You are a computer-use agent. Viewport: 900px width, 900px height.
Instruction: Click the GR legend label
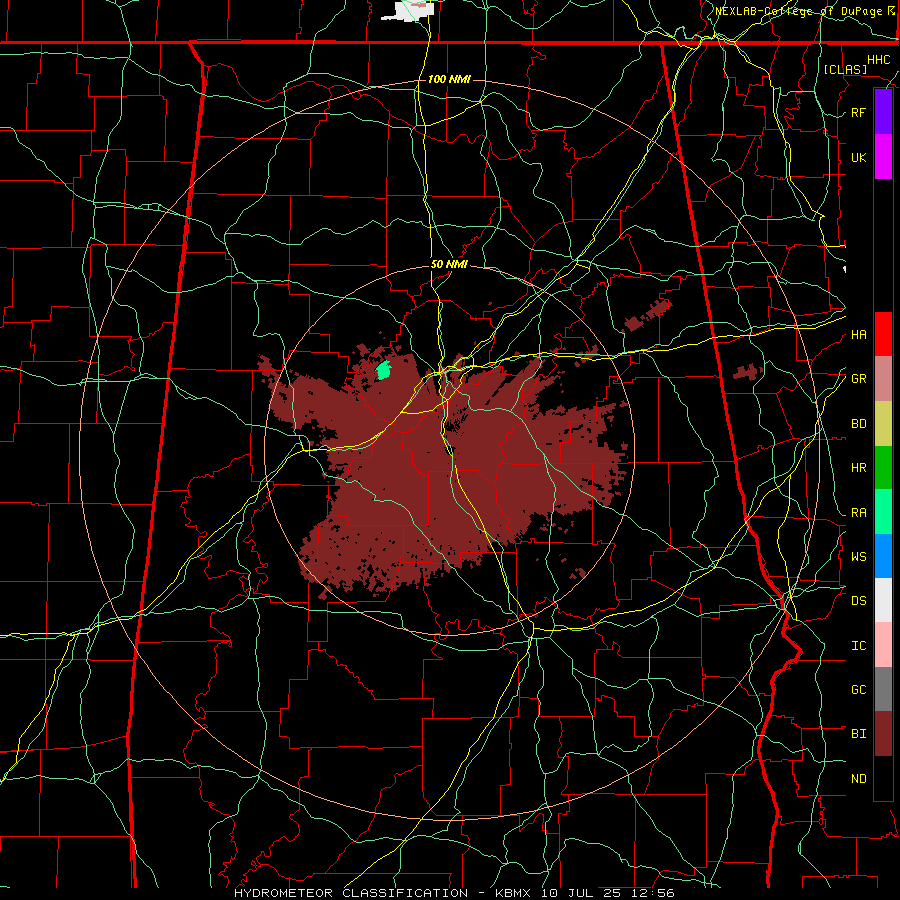pyautogui.click(x=858, y=379)
